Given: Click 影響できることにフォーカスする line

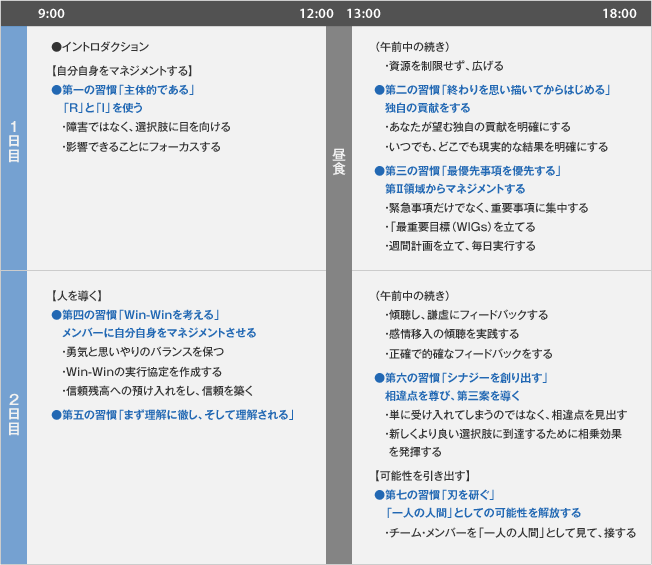Looking at the screenshot, I should pyautogui.click(x=141, y=147).
